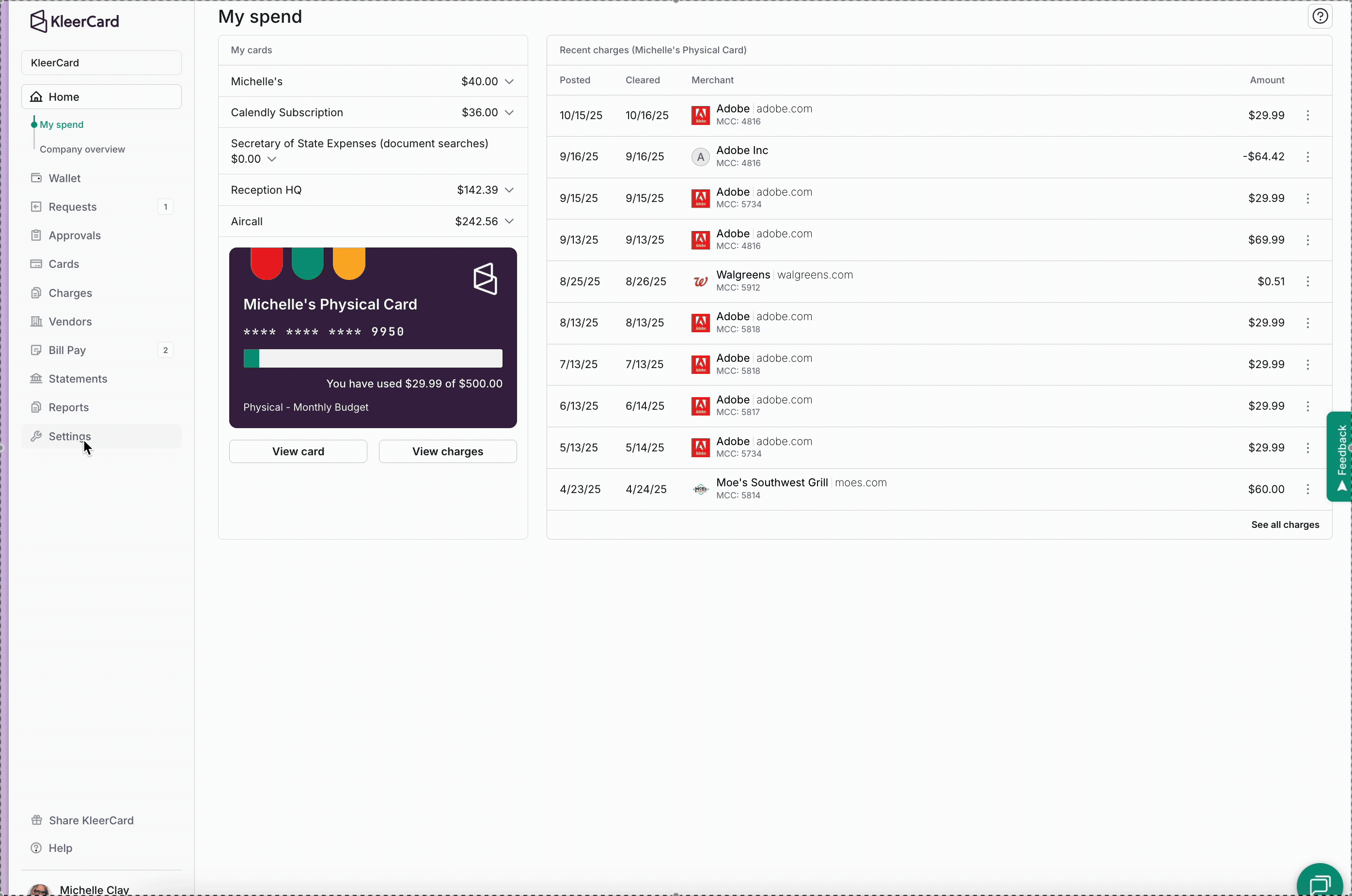This screenshot has width=1352, height=896.
Task: Click the View card button
Action: 298,451
